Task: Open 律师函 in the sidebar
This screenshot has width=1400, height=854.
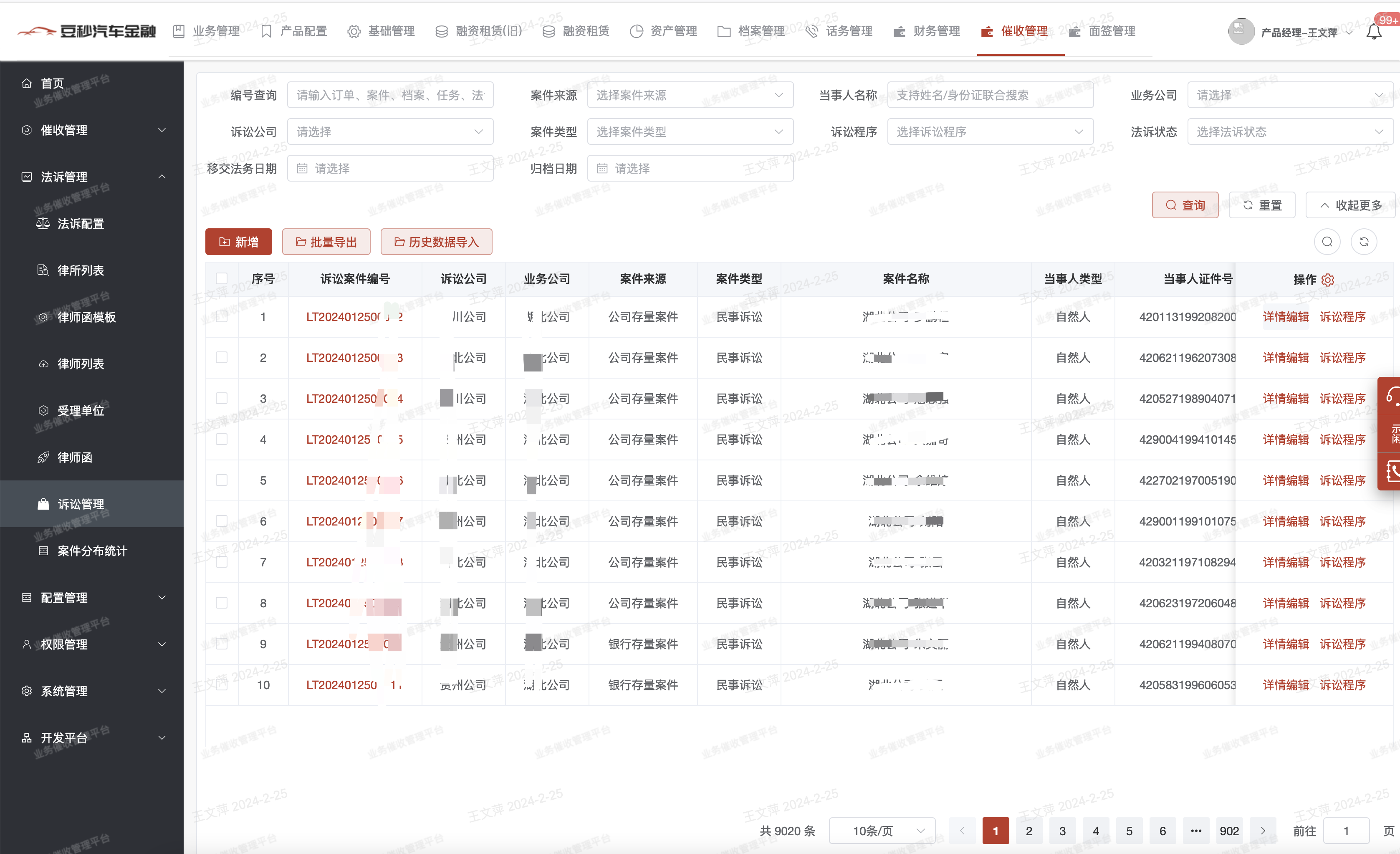Action: tap(74, 457)
